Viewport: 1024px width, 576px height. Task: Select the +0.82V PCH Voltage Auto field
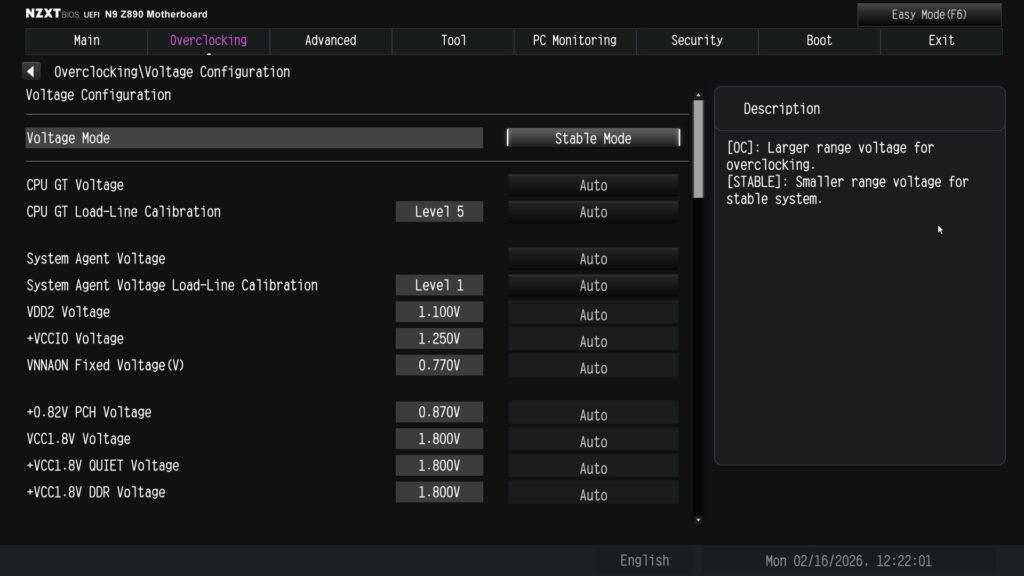coord(593,415)
